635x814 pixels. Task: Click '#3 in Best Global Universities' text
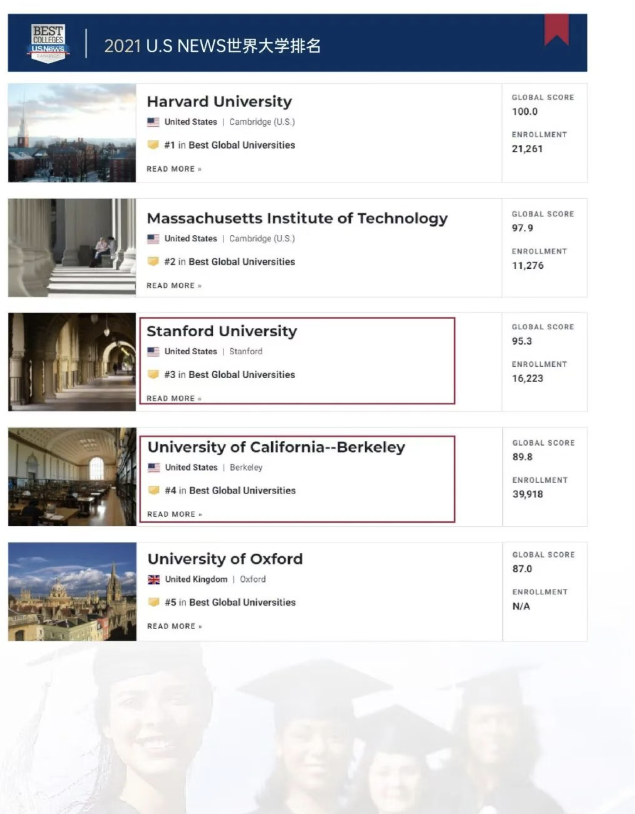pos(229,375)
